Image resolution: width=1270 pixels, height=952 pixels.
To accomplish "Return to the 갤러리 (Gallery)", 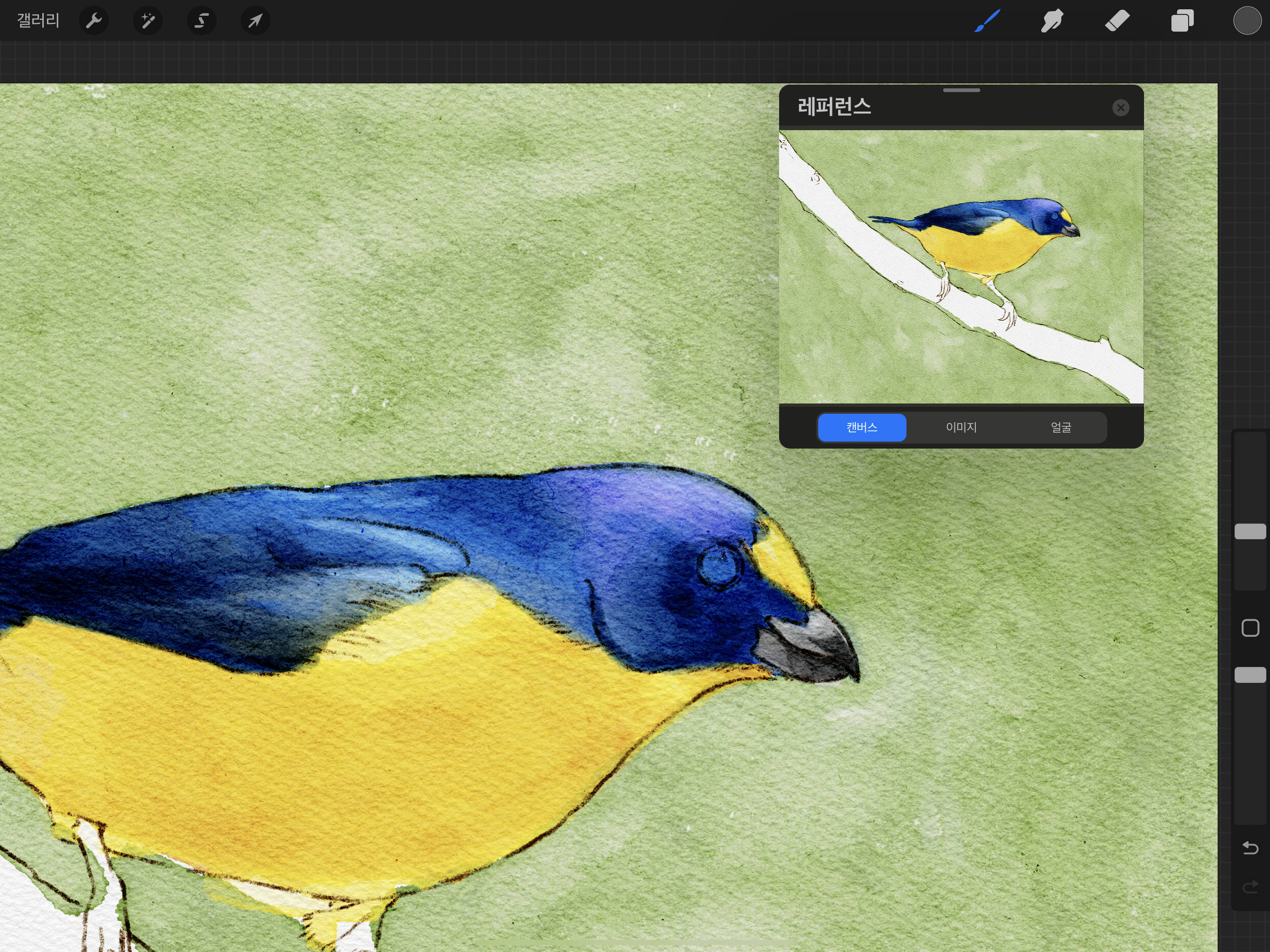I will tap(38, 20).
